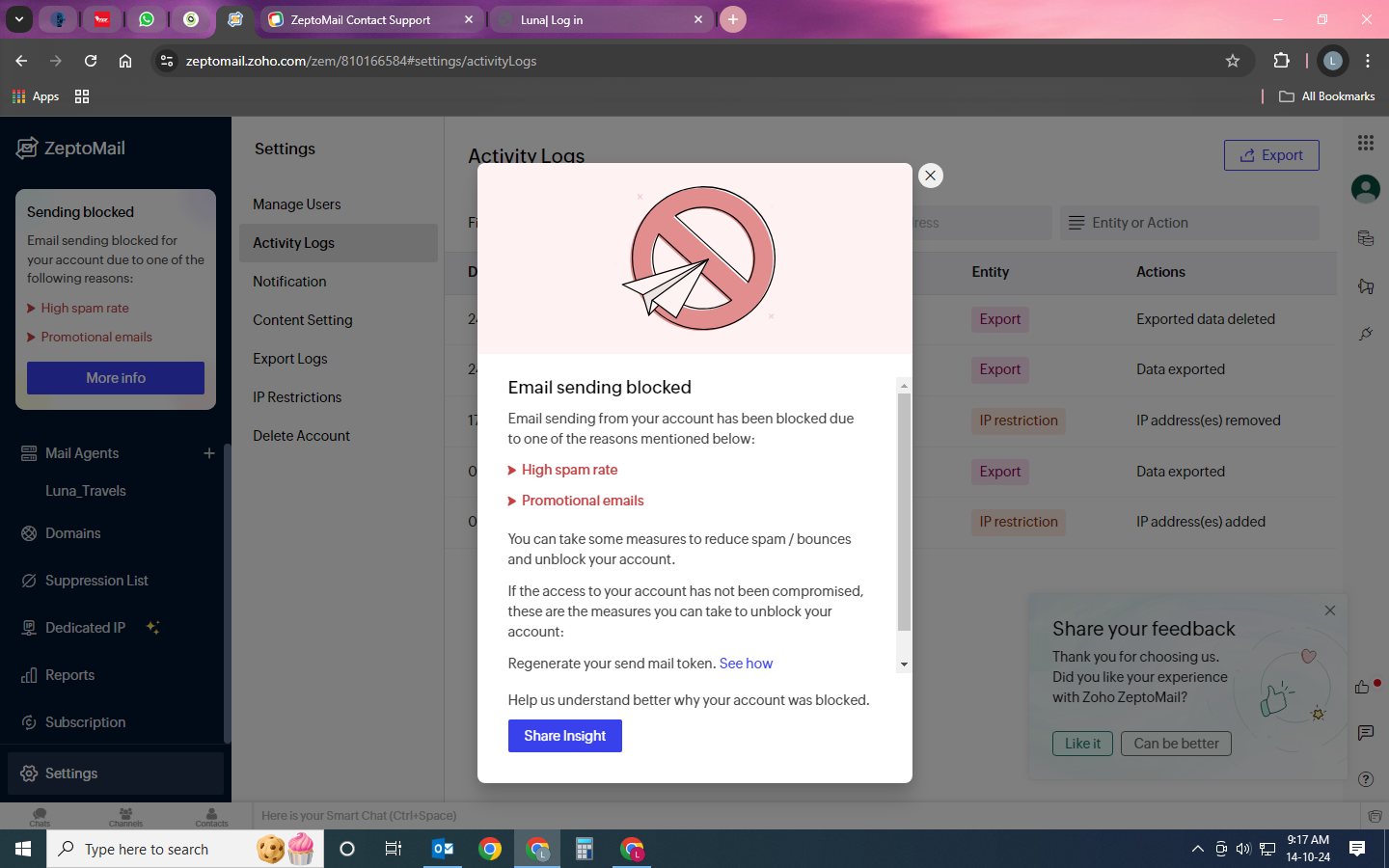The height and width of the screenshot is (868, 1389).
Task: Open the chat message icon in right rail
Action: (1366, 733)
